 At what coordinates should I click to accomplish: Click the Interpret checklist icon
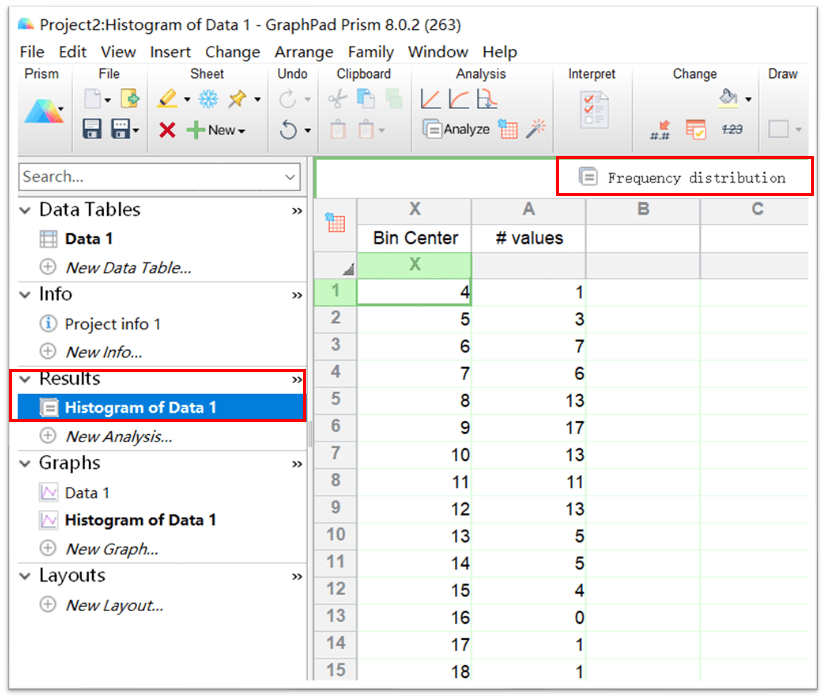(594, 108)
